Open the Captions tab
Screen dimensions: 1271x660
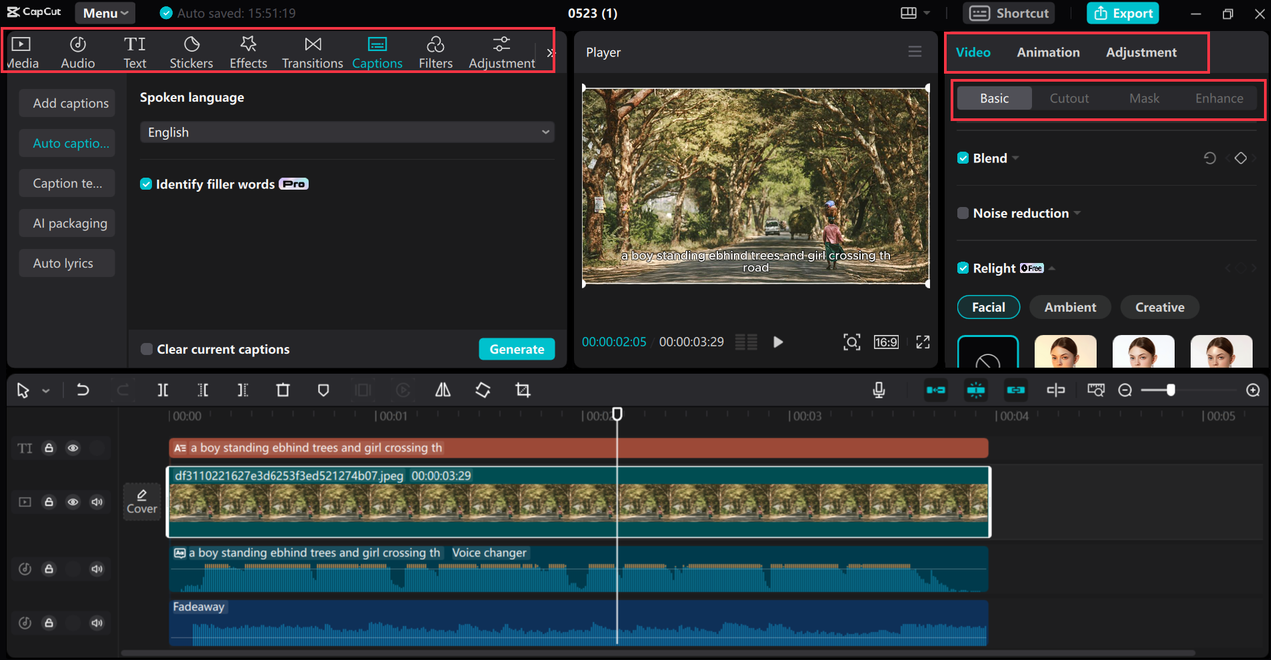pyautogui.click(x=377, y=52)
